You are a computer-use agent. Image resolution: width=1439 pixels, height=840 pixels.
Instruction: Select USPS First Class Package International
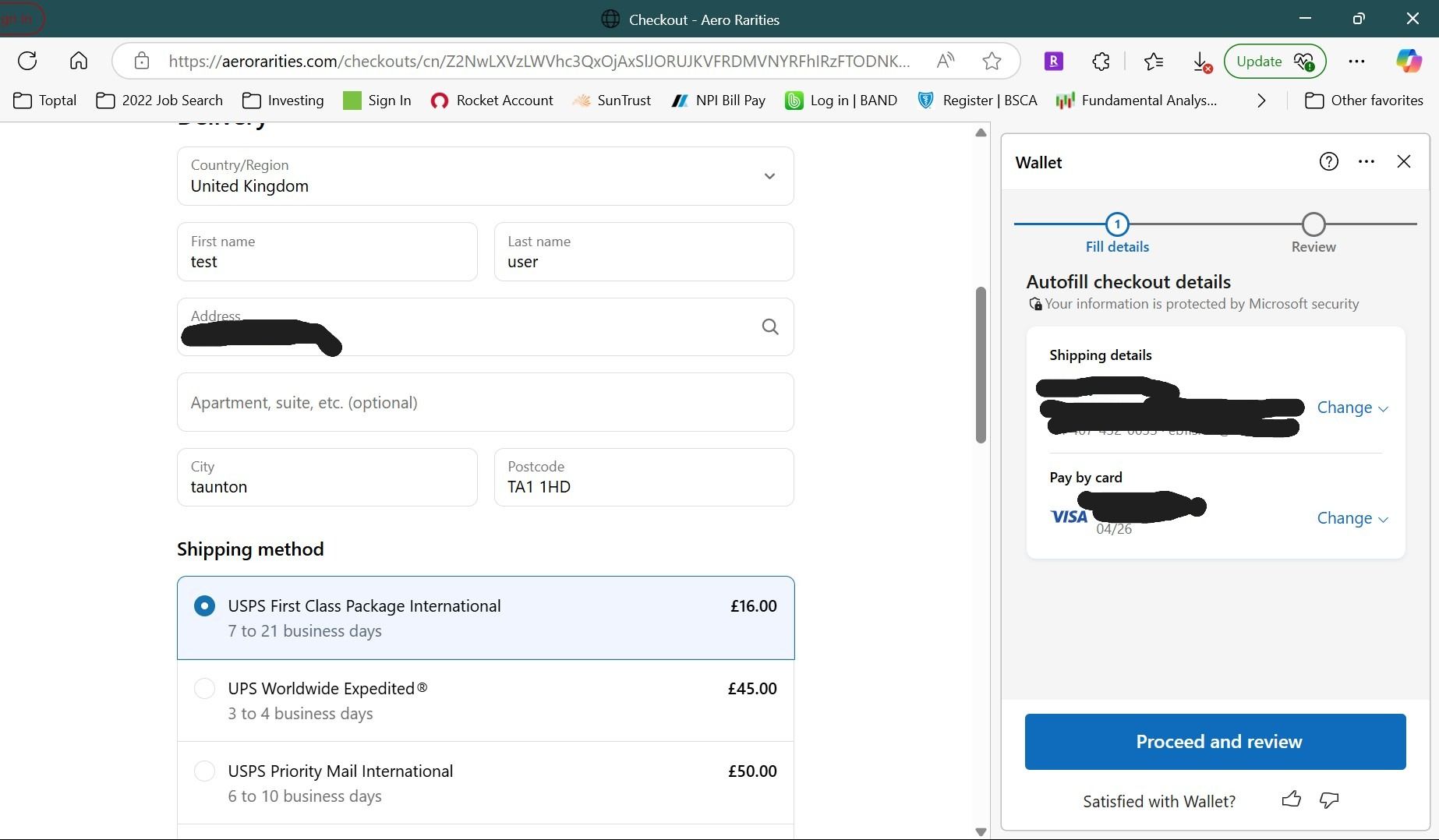click(204, 606)
